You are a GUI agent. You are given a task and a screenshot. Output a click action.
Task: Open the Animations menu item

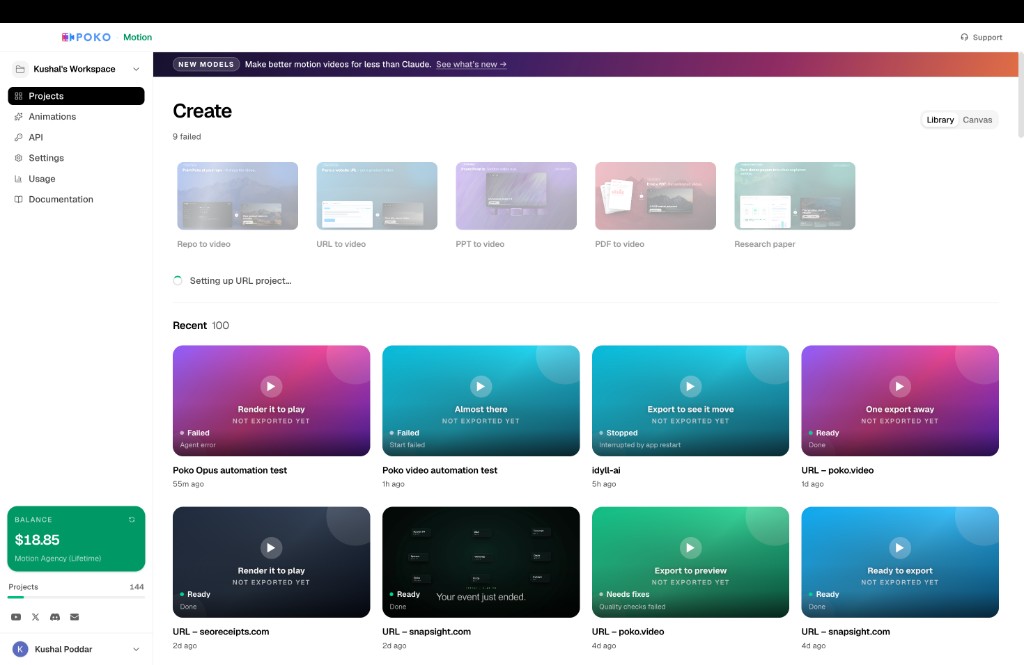[x=76, y=116]
